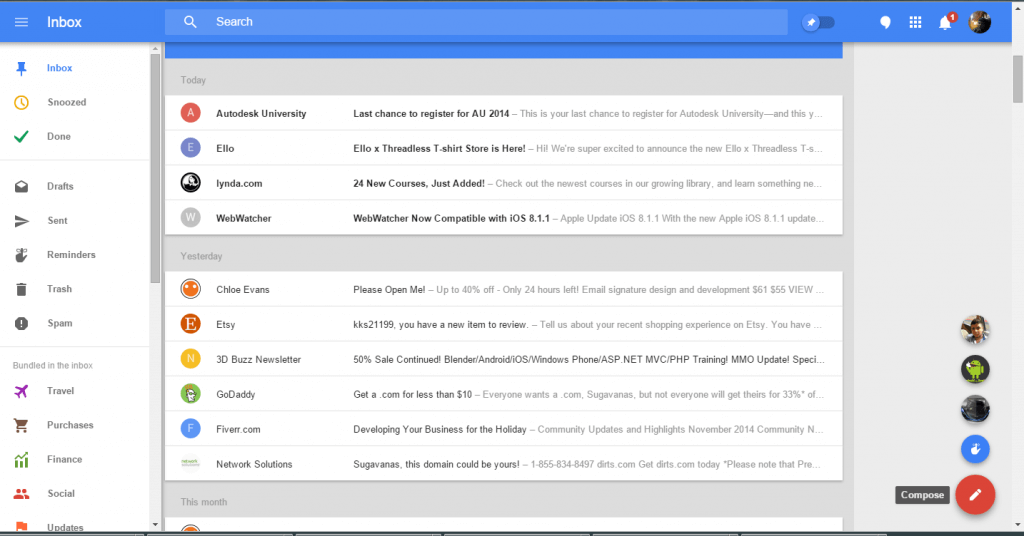The height and width of the screenshot is (536, 1024).
Task: Compose a new email red button
Action: [975, 495]
